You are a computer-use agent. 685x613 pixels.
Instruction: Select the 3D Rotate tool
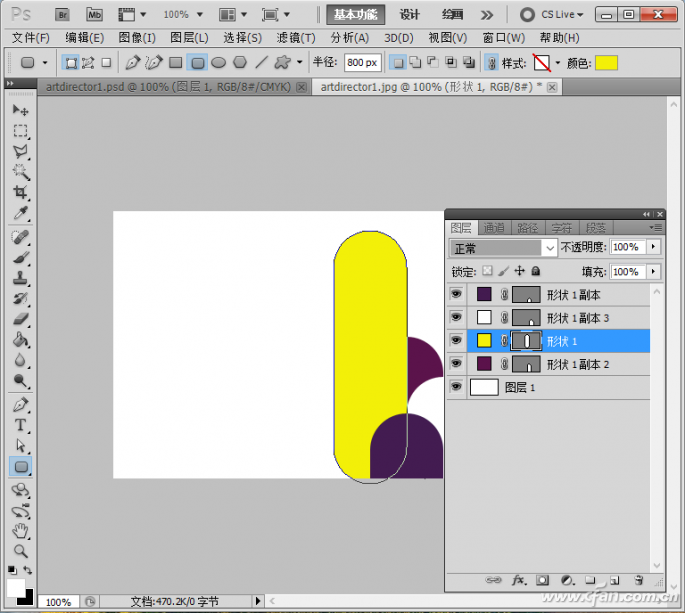coord(20,490)
